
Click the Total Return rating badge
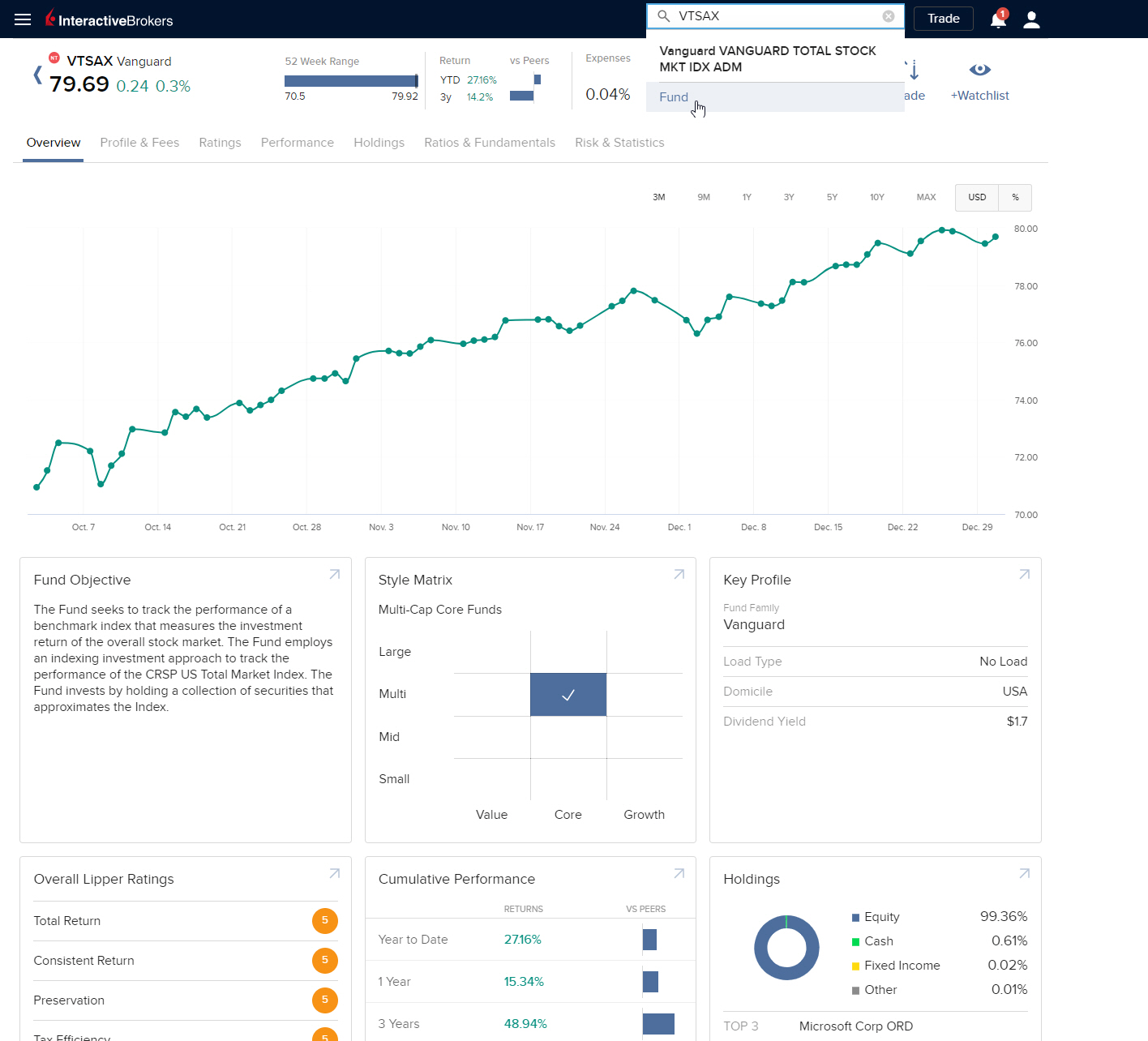pyautogui.click(x=324, y=920)
